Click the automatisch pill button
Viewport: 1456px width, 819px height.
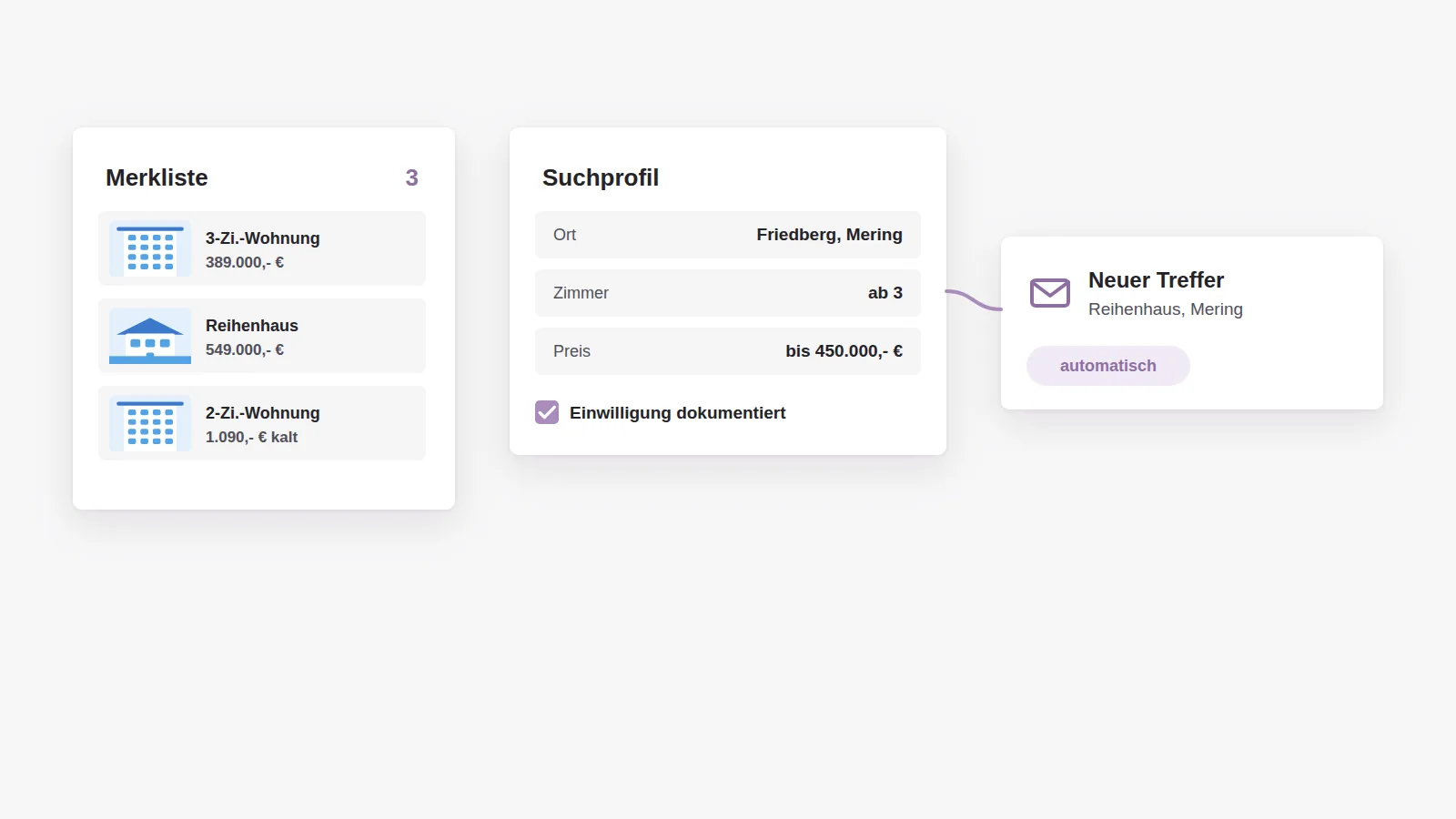tap(1108, 366)
